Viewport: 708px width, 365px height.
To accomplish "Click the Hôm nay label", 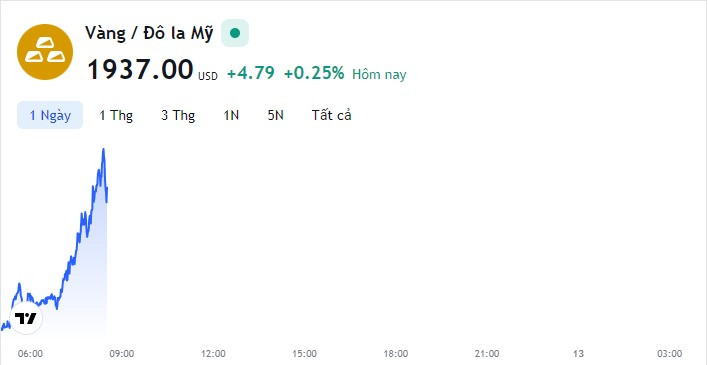I will pos(379,74).
